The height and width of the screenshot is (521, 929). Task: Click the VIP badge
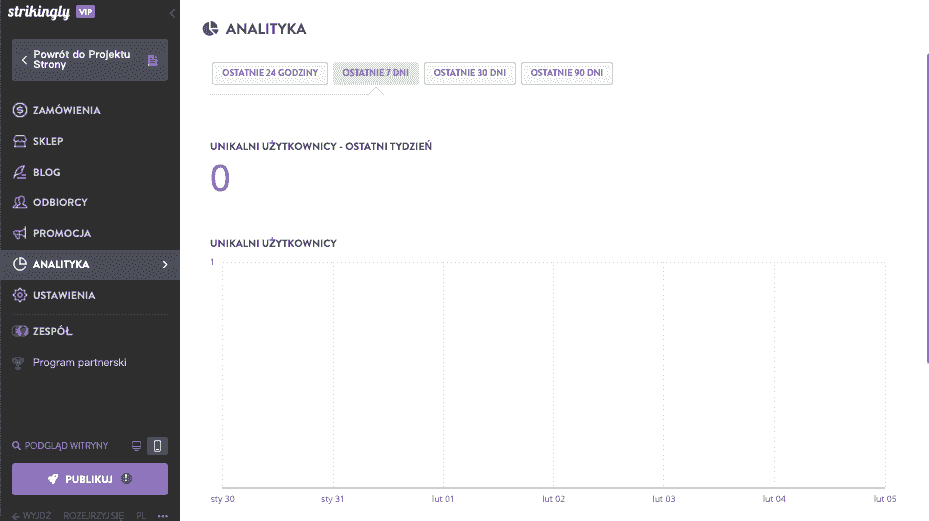click(x=85, y=12)
